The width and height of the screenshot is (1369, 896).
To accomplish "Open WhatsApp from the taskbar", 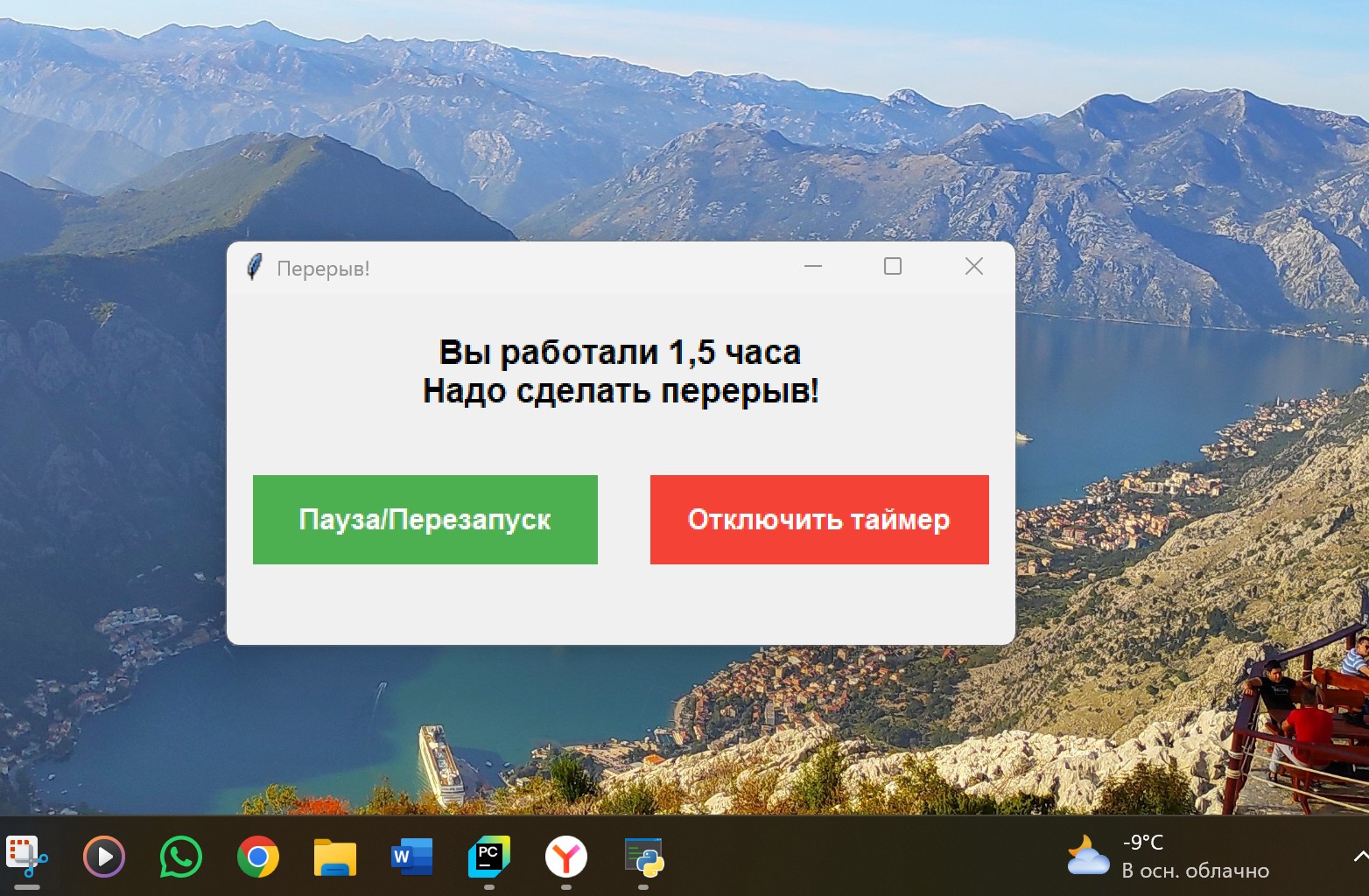I will pos(180,857).
